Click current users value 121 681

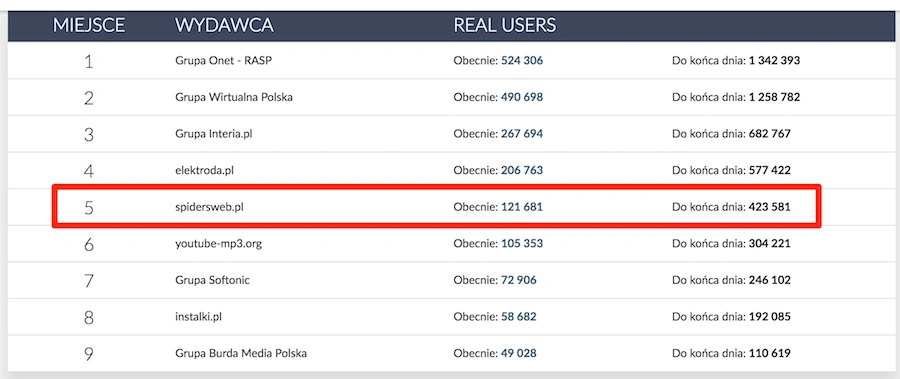coord(522,207)
